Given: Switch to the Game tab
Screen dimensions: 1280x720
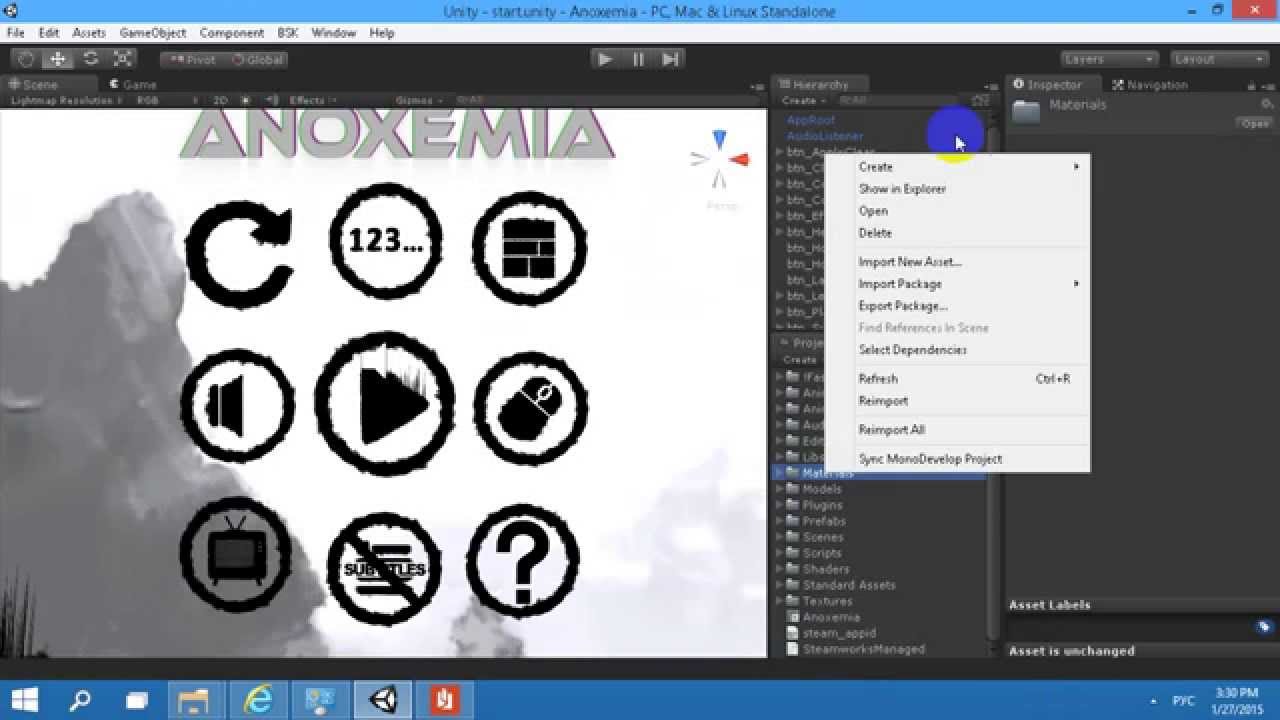Looking at the screenshot, I should click(x=133, y=85).
